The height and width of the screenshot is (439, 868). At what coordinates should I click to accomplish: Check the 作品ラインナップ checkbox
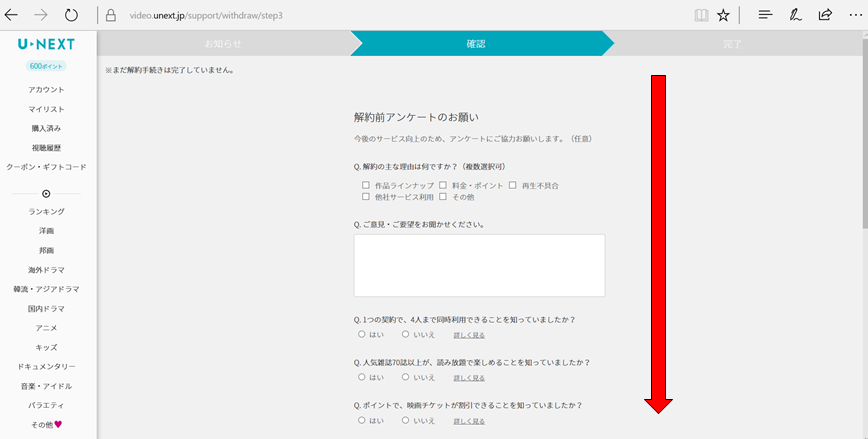365,185
